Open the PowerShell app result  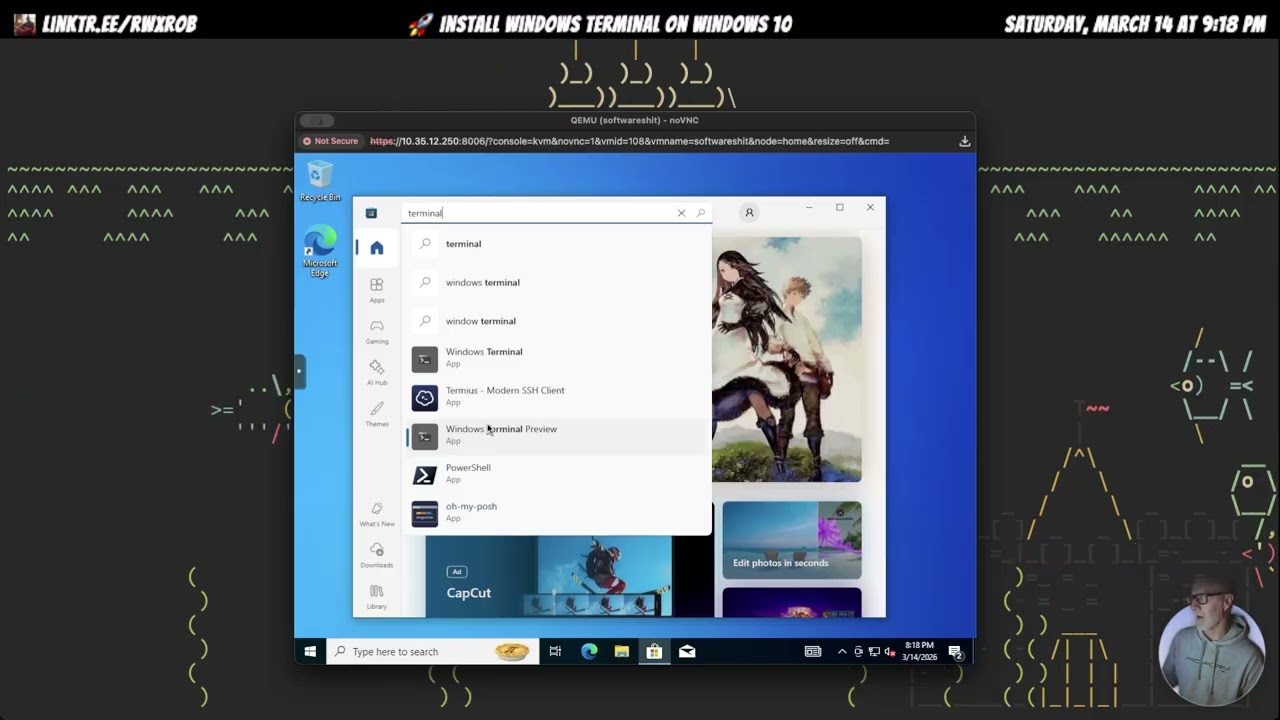558,474
